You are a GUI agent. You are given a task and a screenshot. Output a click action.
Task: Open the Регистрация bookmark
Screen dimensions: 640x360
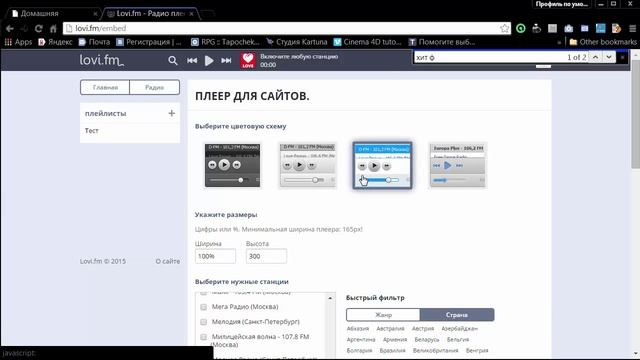pos(149,42)
